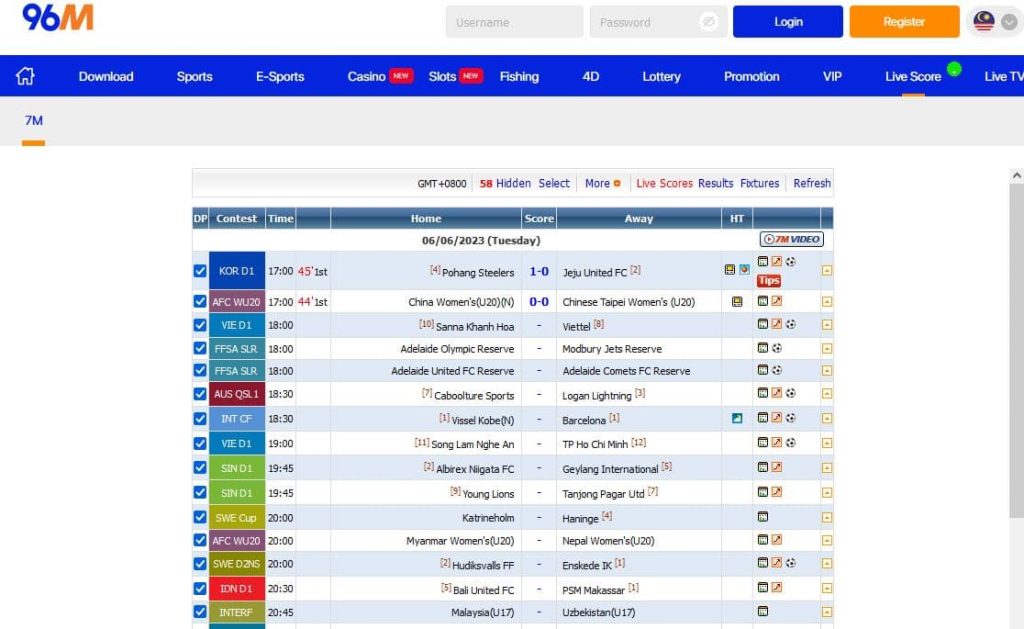
Task: Open the Casino menu item
Action: tap(366, 76)
